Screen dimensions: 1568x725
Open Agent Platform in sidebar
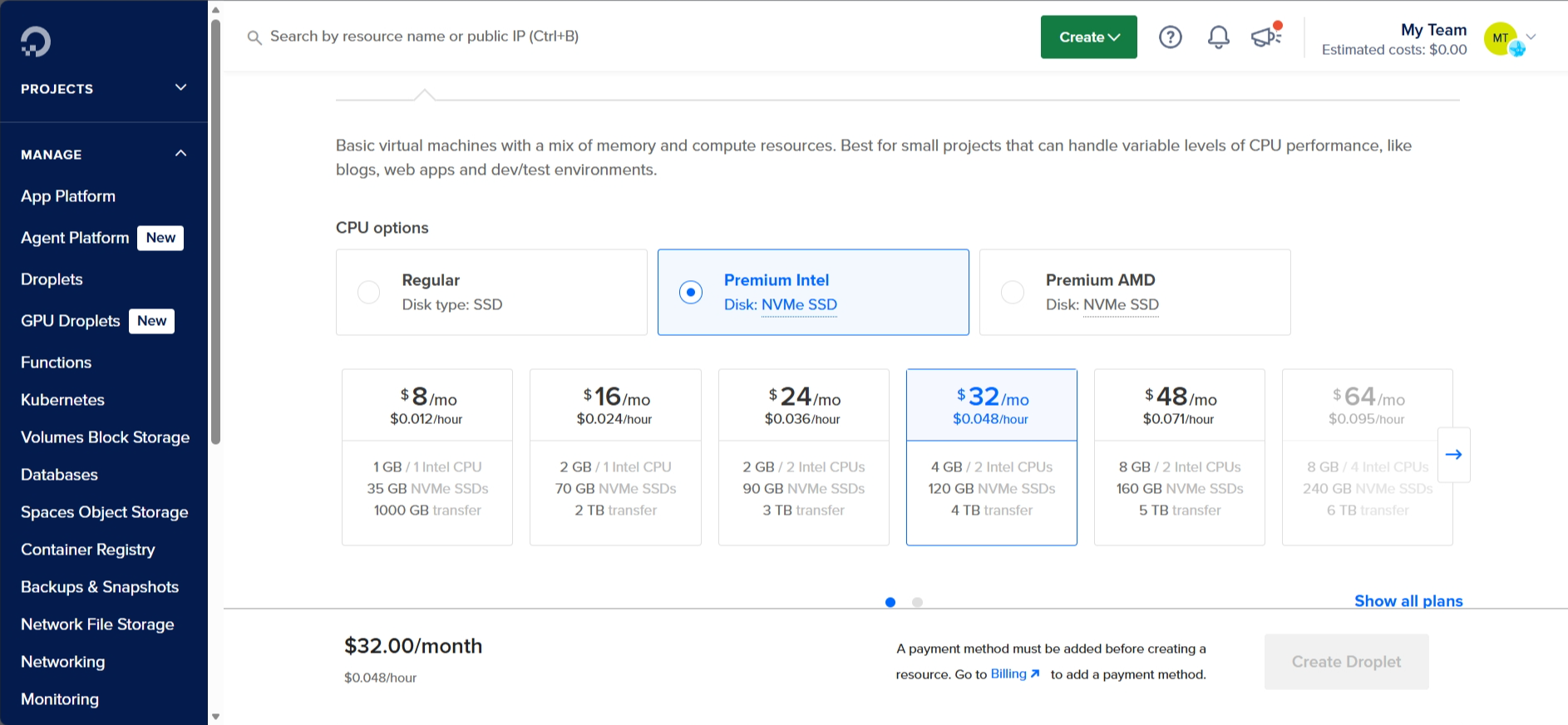75,238
